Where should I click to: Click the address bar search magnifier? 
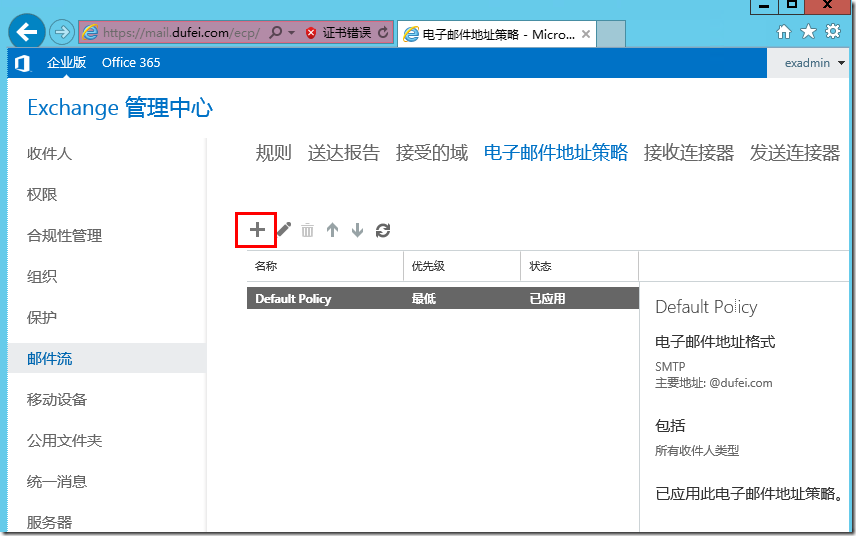pyautogui.click(x=276, y=33)
